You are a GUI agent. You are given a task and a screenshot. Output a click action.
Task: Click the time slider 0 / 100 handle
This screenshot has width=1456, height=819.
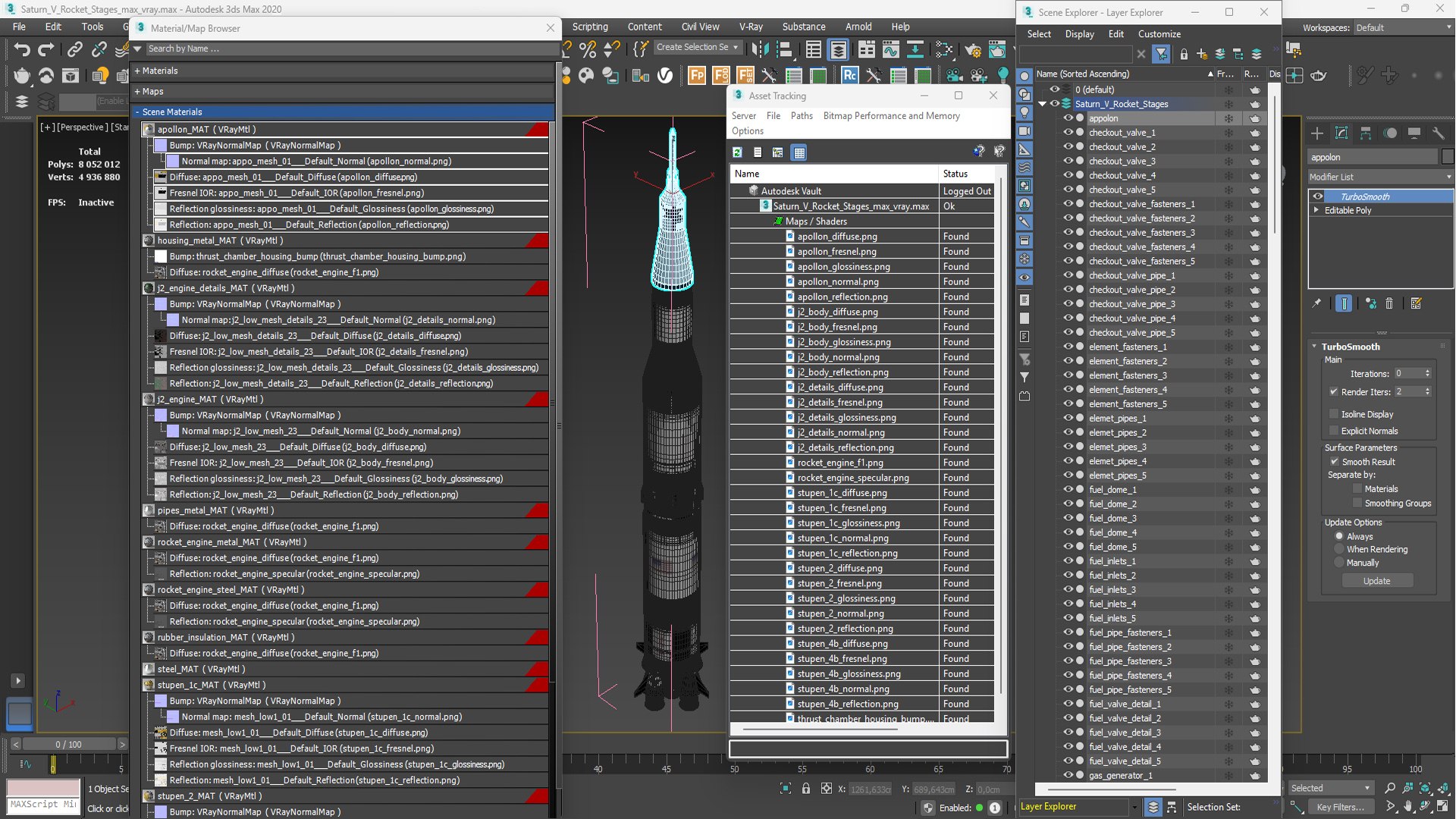coord(68,745)
